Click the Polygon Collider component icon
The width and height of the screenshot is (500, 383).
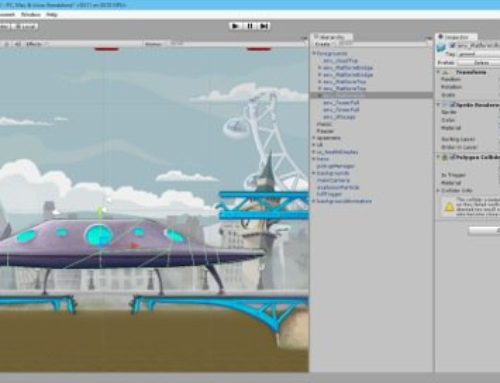445,157
